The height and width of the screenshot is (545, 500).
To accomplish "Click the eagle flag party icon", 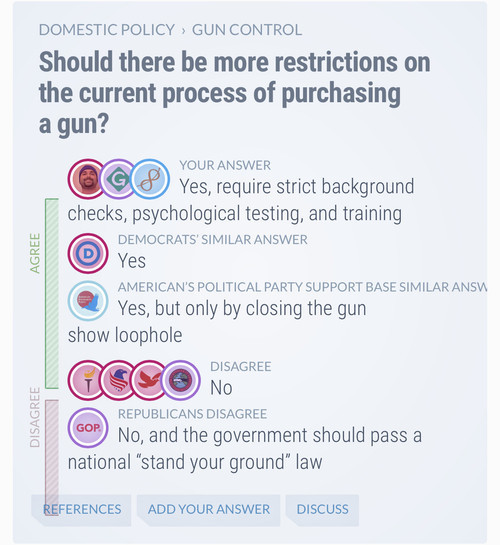I will click(x=119, y=380).
